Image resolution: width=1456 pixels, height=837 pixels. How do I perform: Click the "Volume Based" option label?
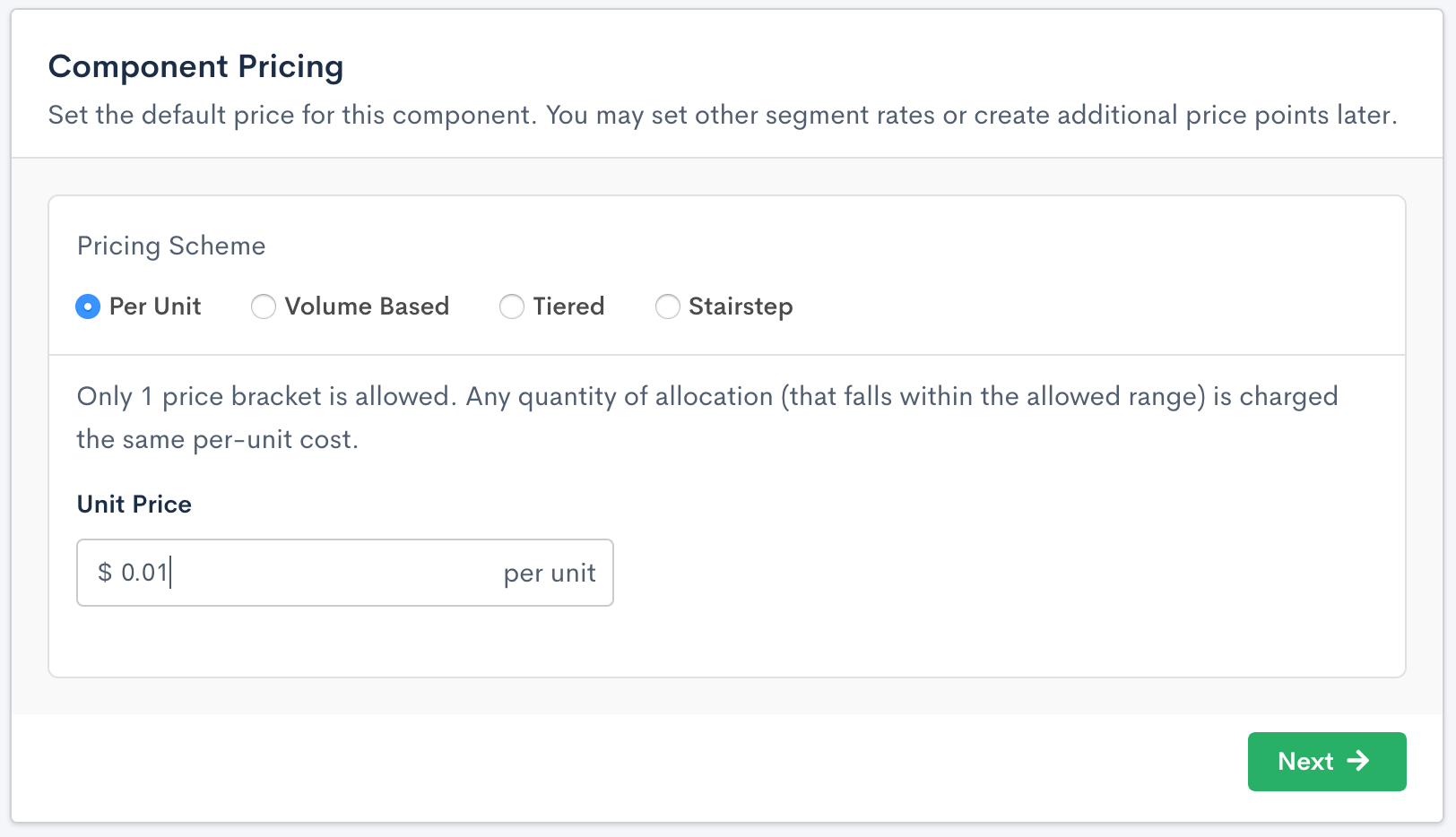click(367, 306)
